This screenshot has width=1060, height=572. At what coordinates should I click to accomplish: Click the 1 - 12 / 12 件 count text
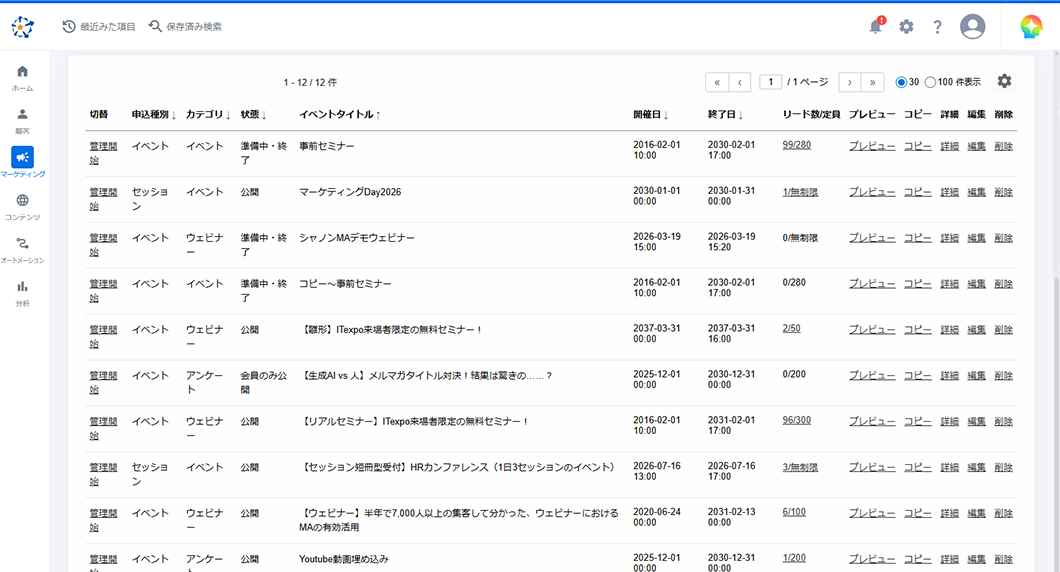click(310, 82)
